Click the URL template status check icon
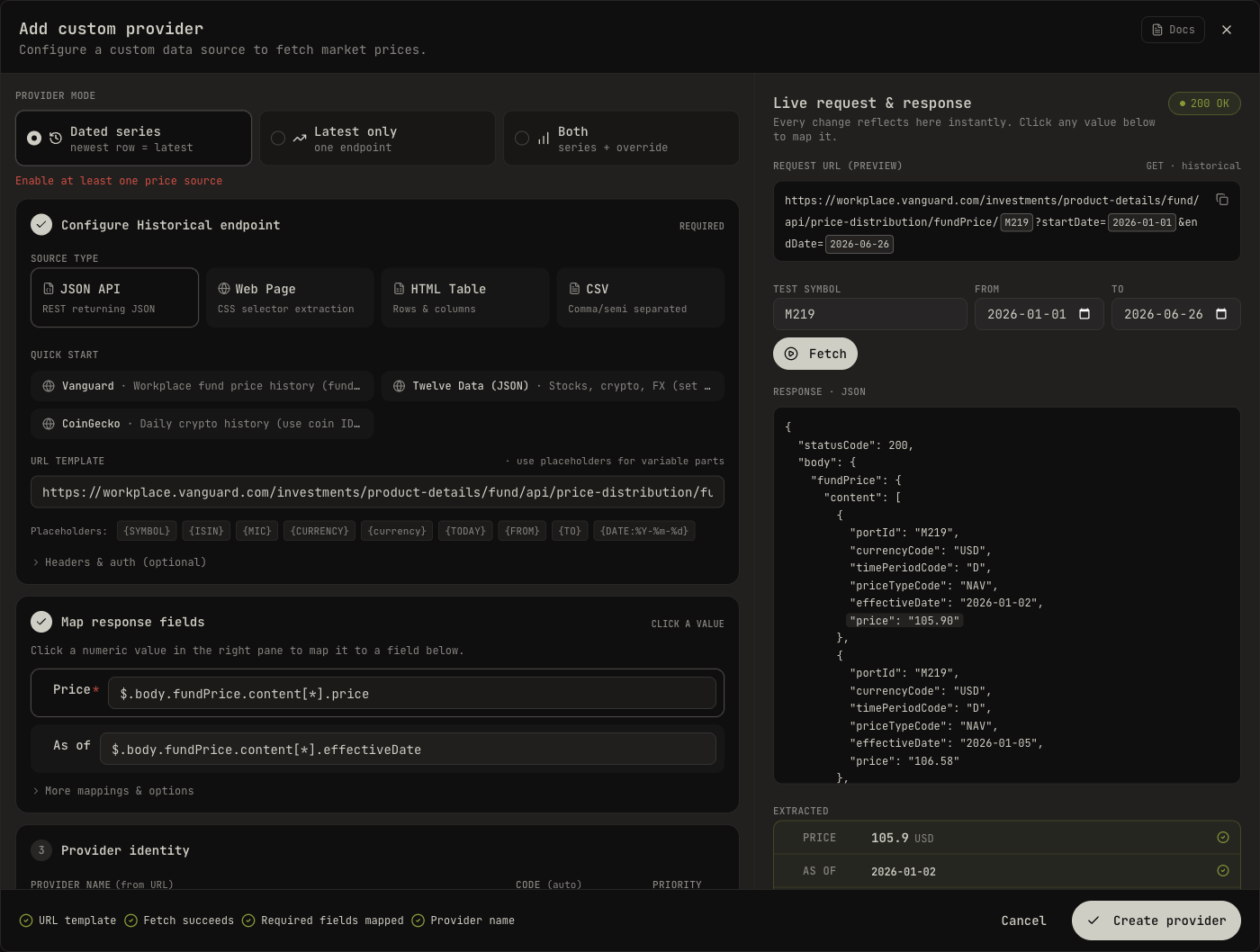Screen dimensions: 1260x952 click(x=26, y=921)
